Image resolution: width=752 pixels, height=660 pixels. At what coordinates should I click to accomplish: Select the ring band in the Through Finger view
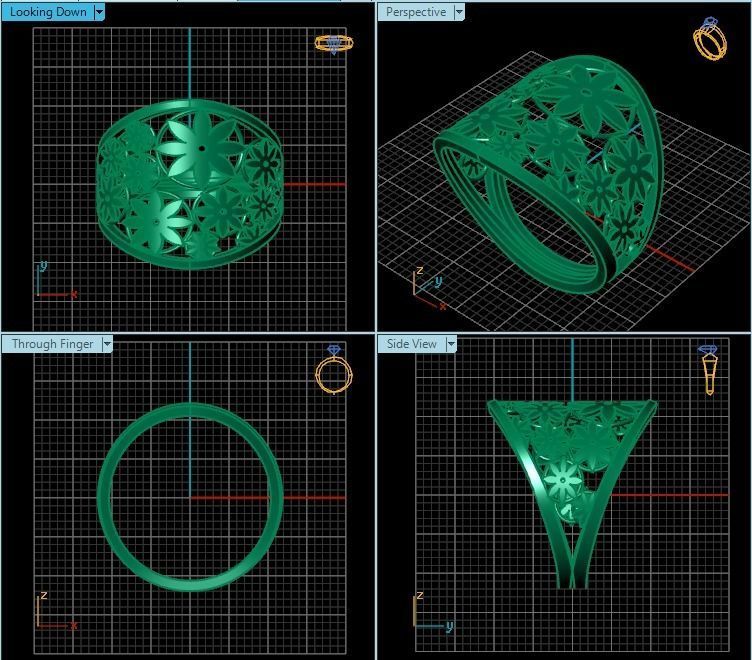click(190, 496)
